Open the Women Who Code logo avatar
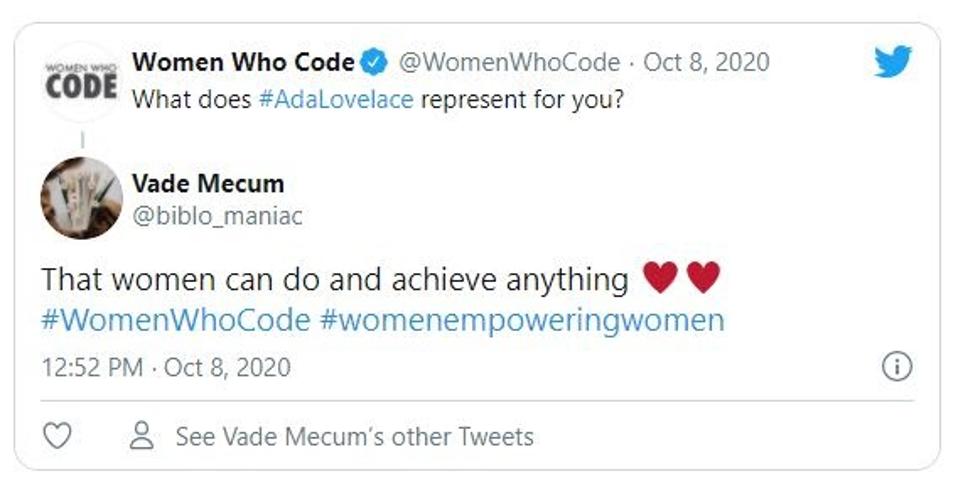The width and height of the screenshot is (958, 491). click(81, 80)
